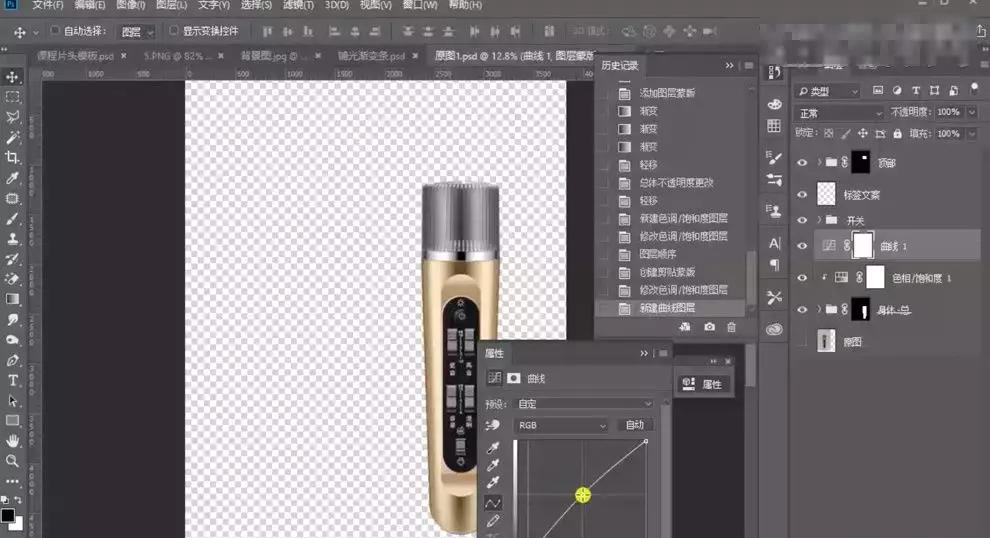Screen dimensions: 990x538
Task: Select history state 创建剪贴蒙版
Action: (x=667, y=272)
